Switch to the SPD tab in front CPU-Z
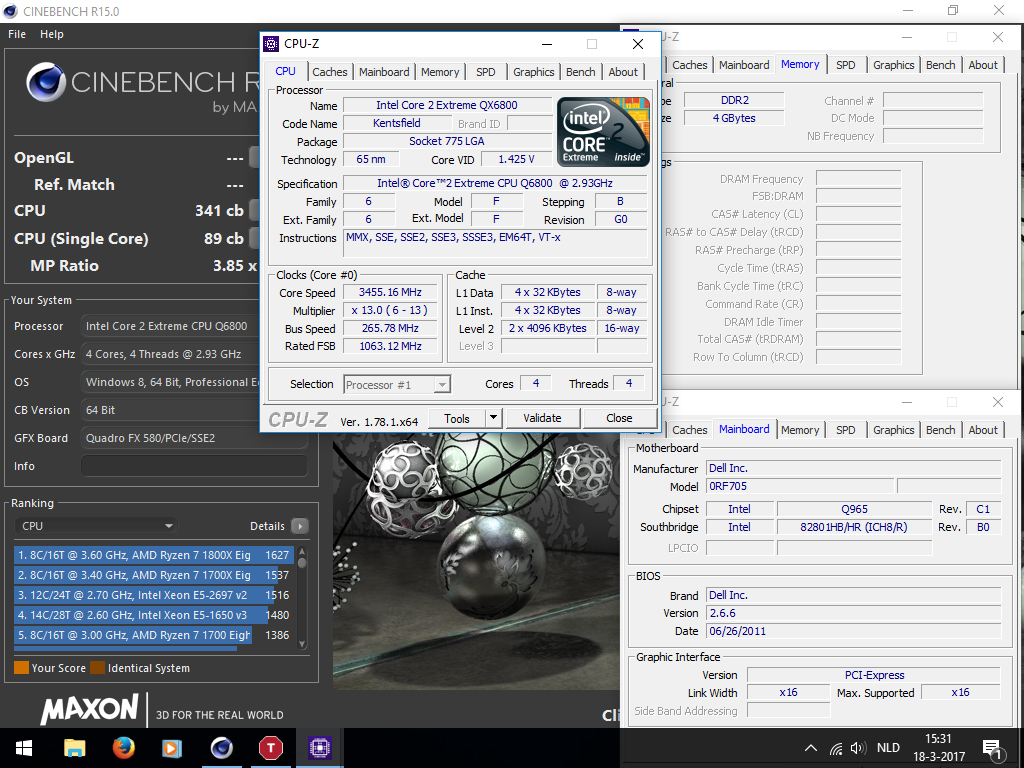This screenshot has height=768, width=1024. [485, 72]
